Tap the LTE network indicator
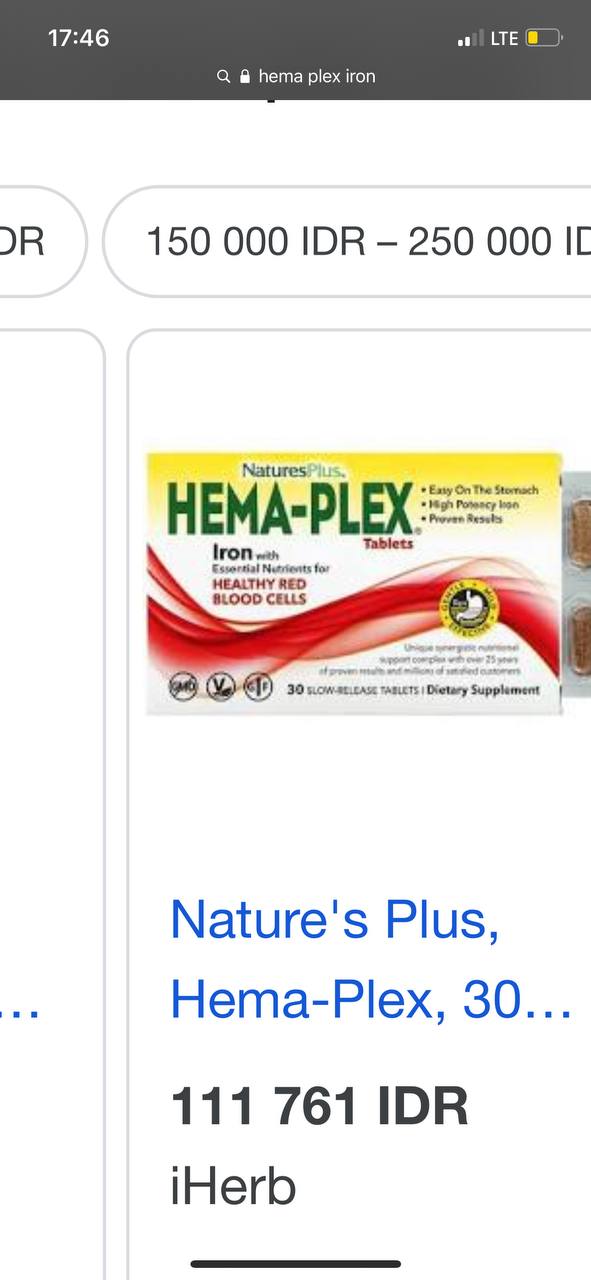591x1280 pixels. point(504,39)
